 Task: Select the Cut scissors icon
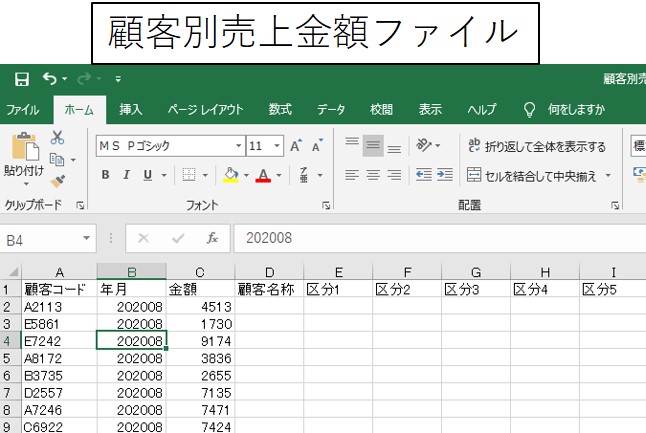click(57, 138)
